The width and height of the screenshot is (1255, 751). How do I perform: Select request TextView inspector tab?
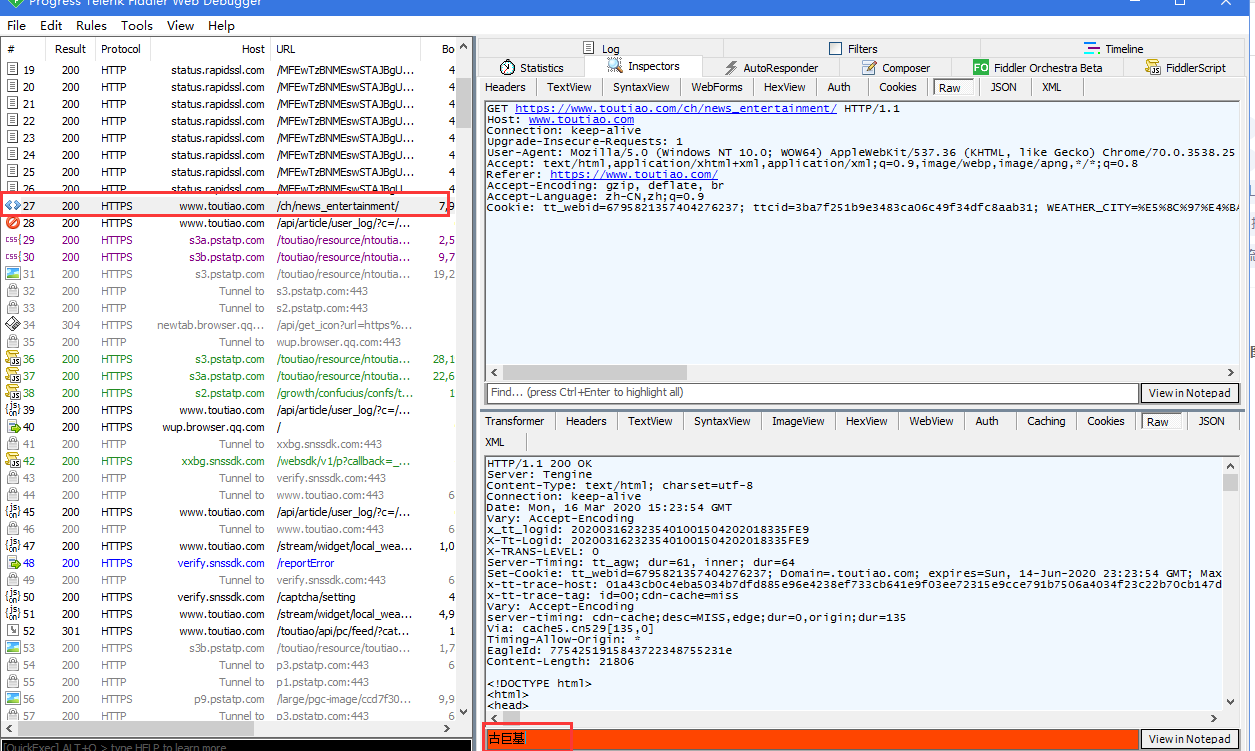coord(569,87)
